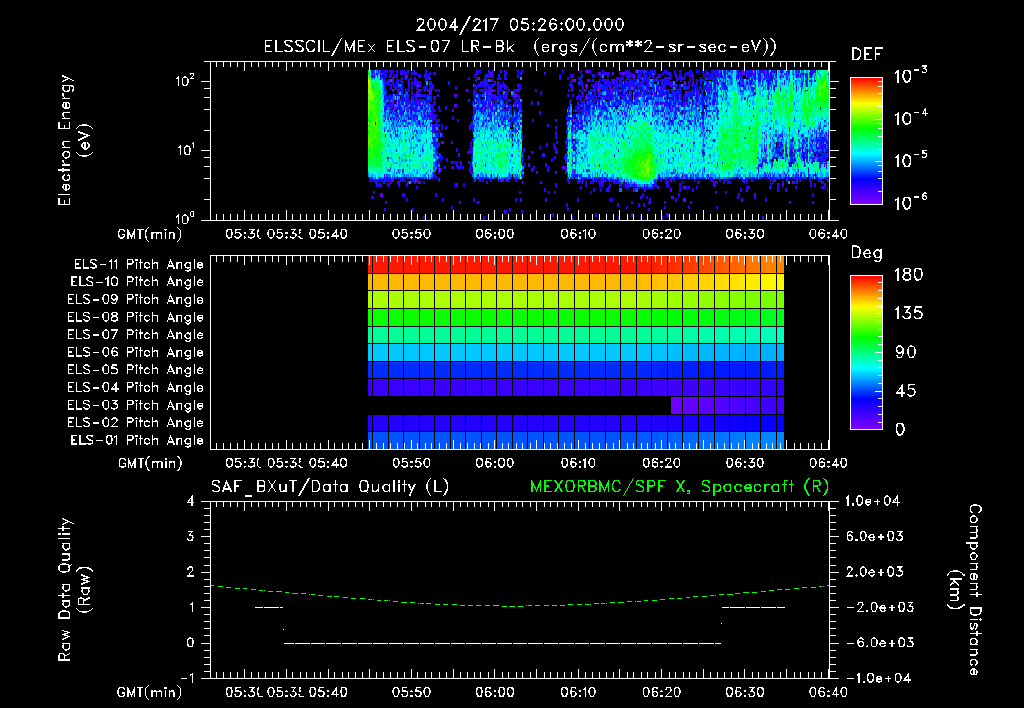Click the 10^1 tick on electron energy axis
This screenshot has height=708, width=1024.
click(185, 150)
